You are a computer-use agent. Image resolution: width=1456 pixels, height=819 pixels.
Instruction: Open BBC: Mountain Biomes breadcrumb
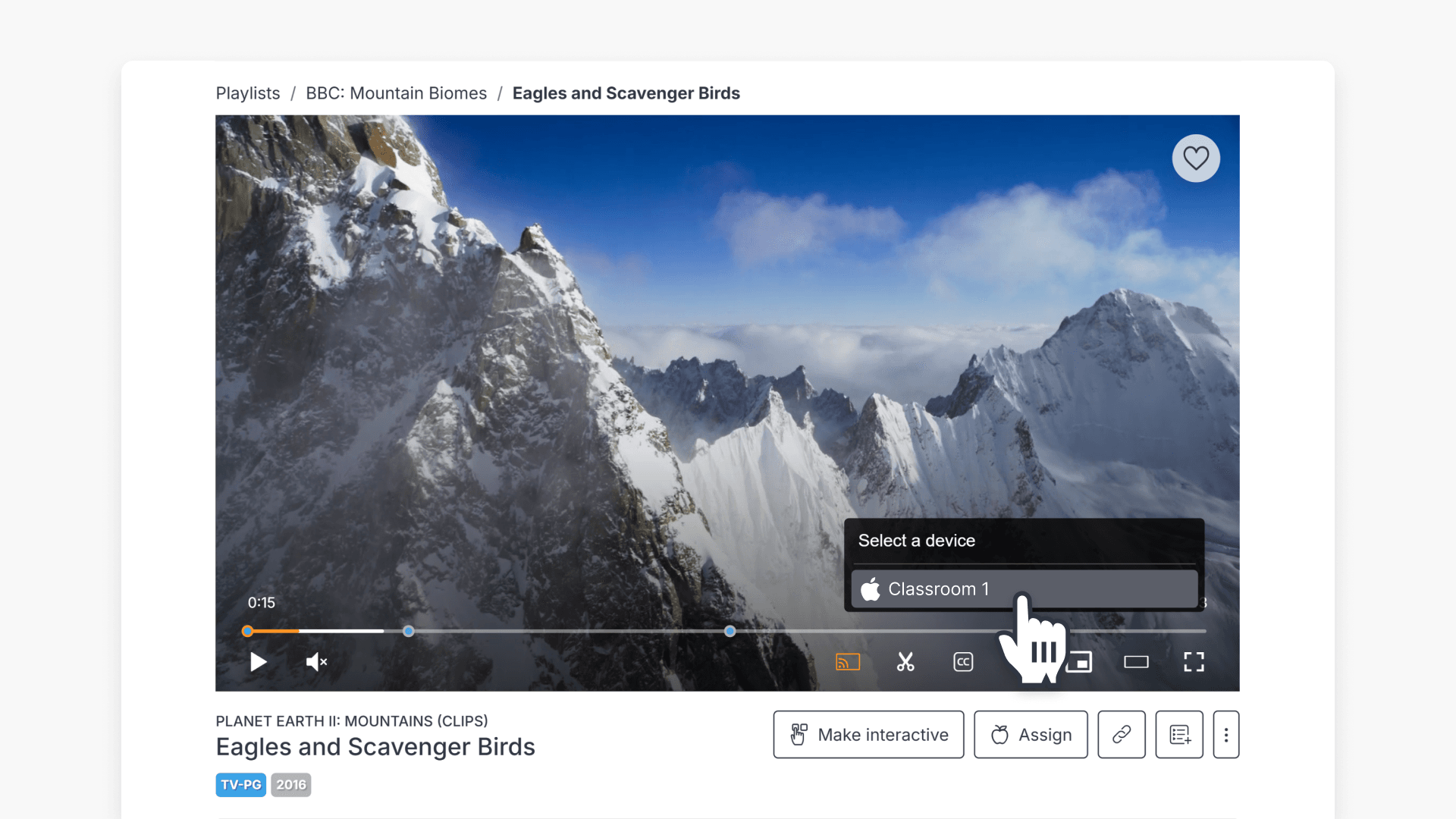[x=396, y=93]
